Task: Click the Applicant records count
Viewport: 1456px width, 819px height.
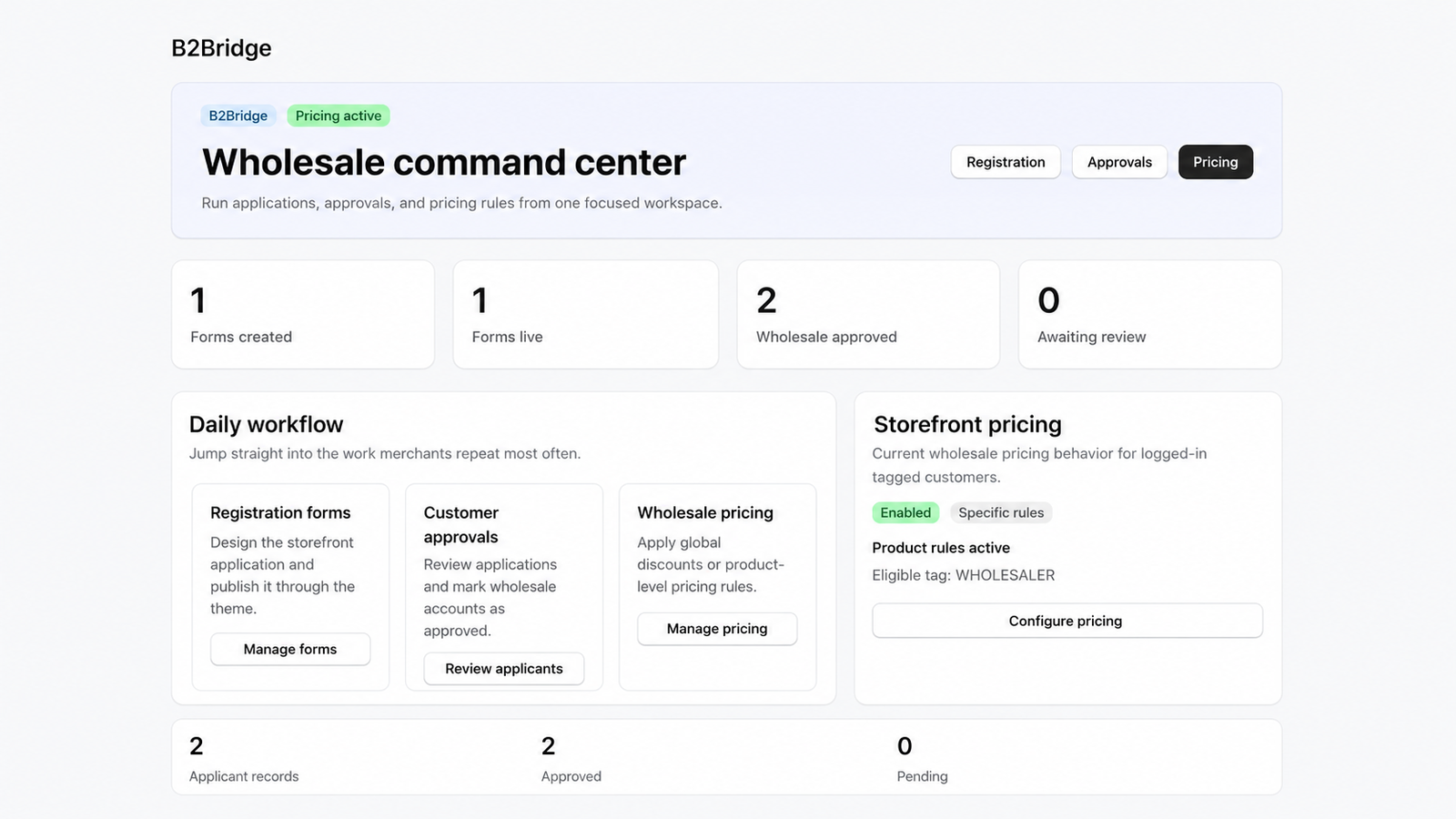Action: (197, 746)
